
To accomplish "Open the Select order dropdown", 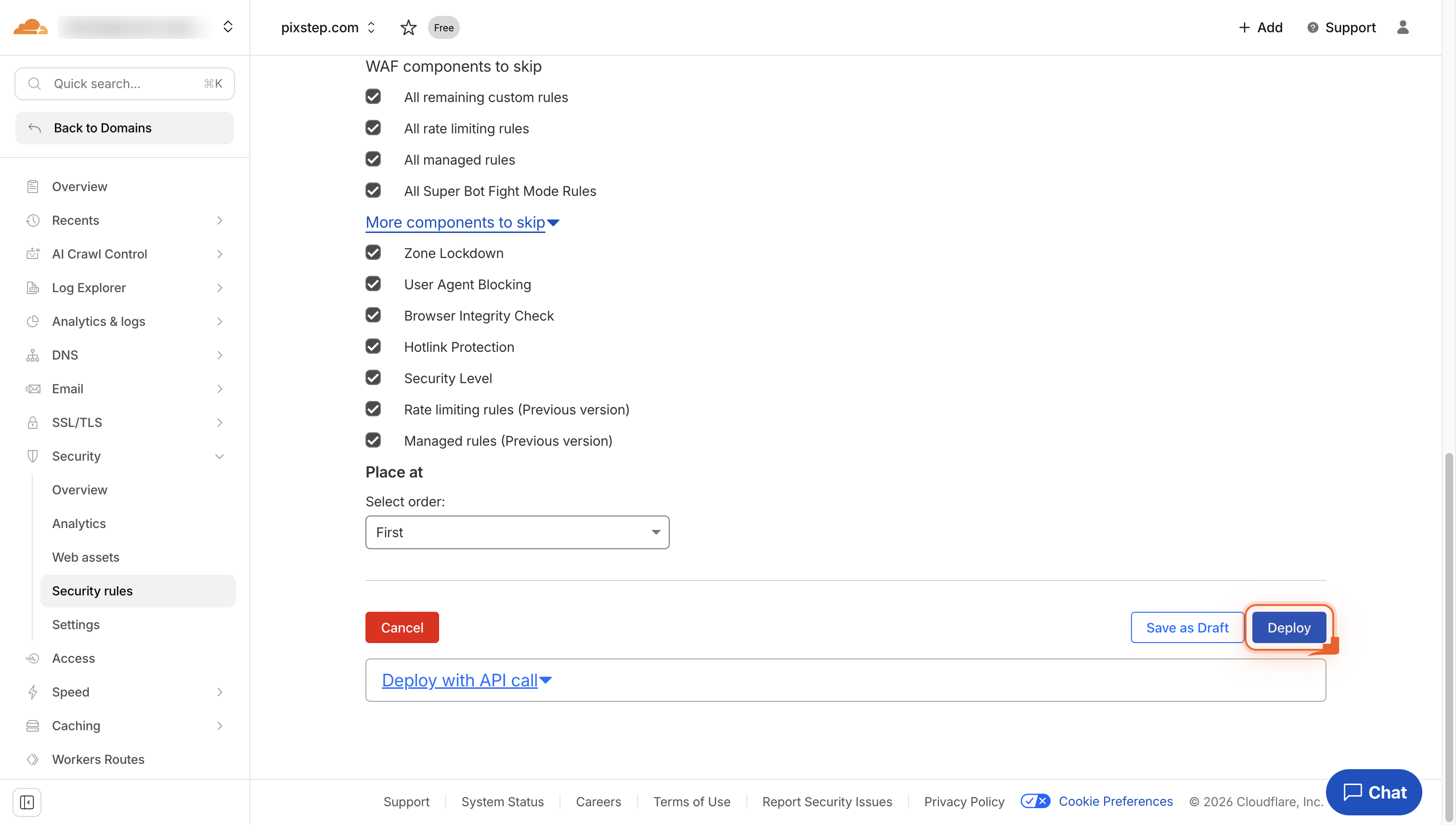I will pyautogui.click(x=516, y=532).
